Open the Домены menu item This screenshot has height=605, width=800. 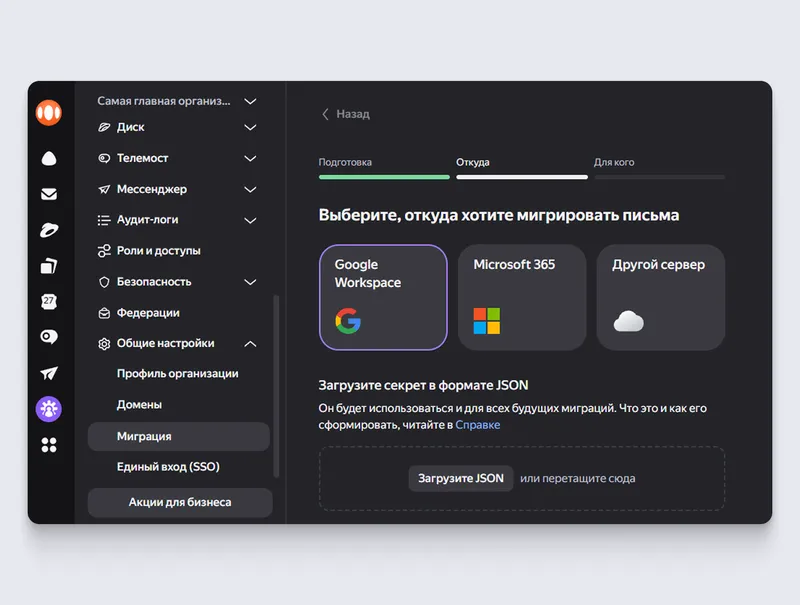[x=139, y=405]
